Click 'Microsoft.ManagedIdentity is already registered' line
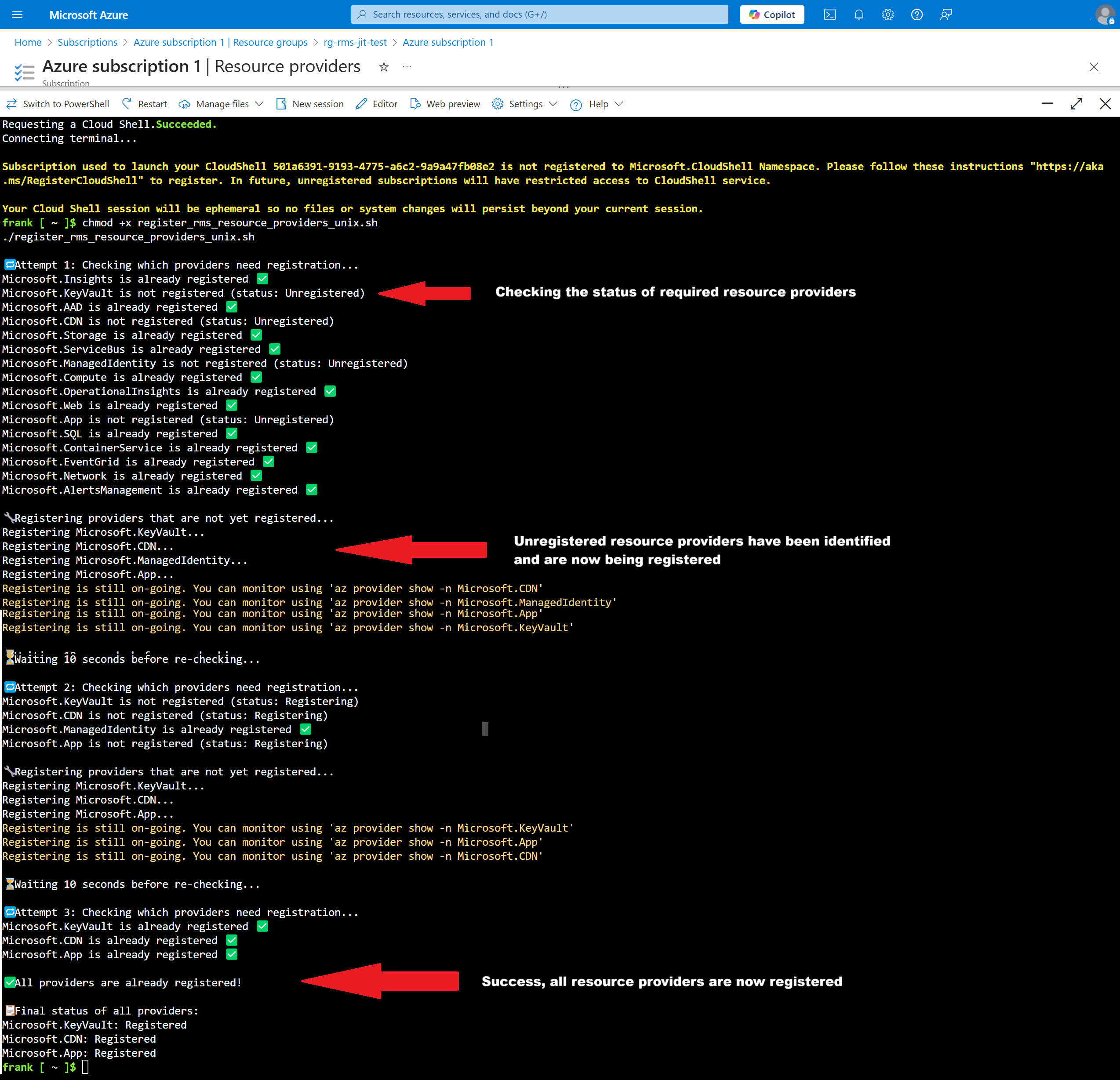The height and width of the screenshot is (1080, 1120). click(x=156, y=730)
